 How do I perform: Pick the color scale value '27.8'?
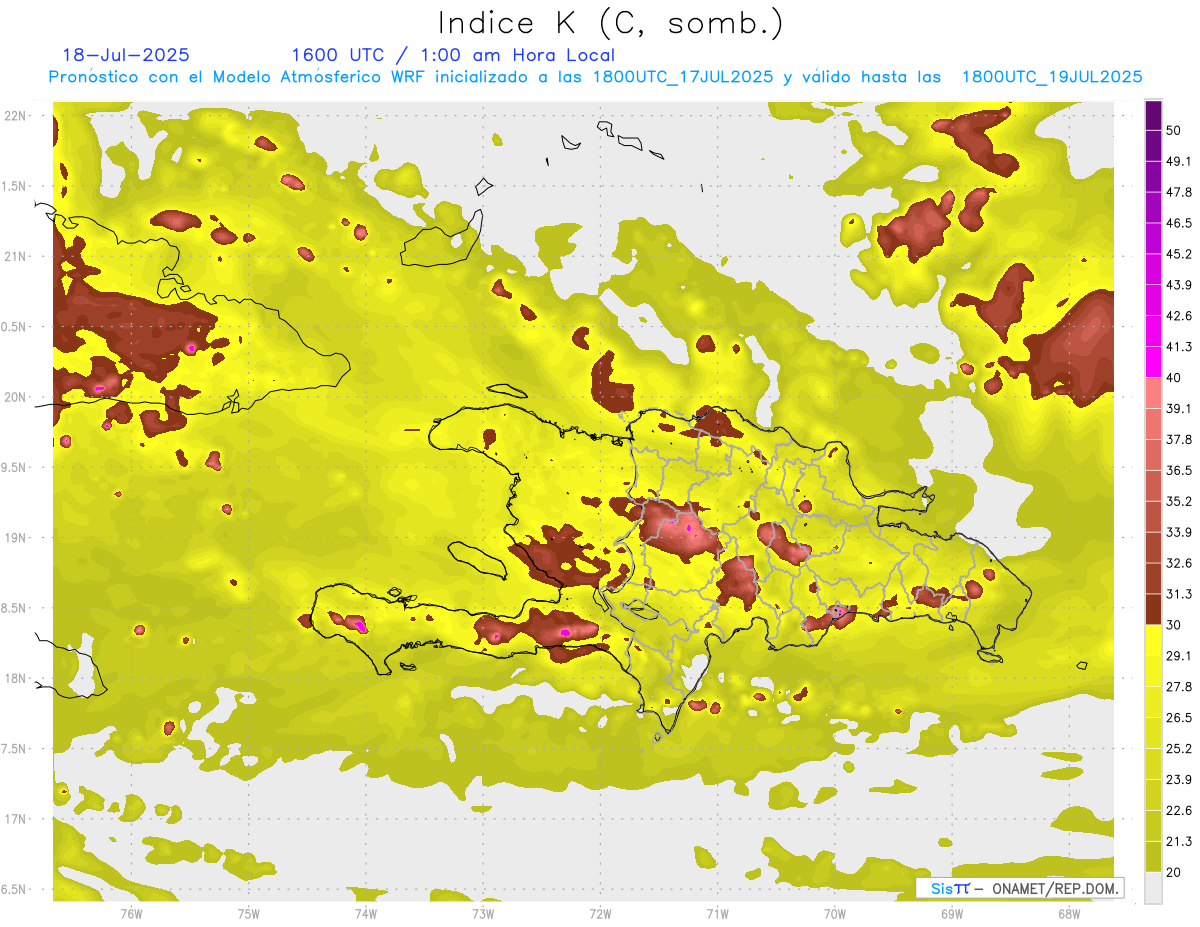[x=1179, y=687]
